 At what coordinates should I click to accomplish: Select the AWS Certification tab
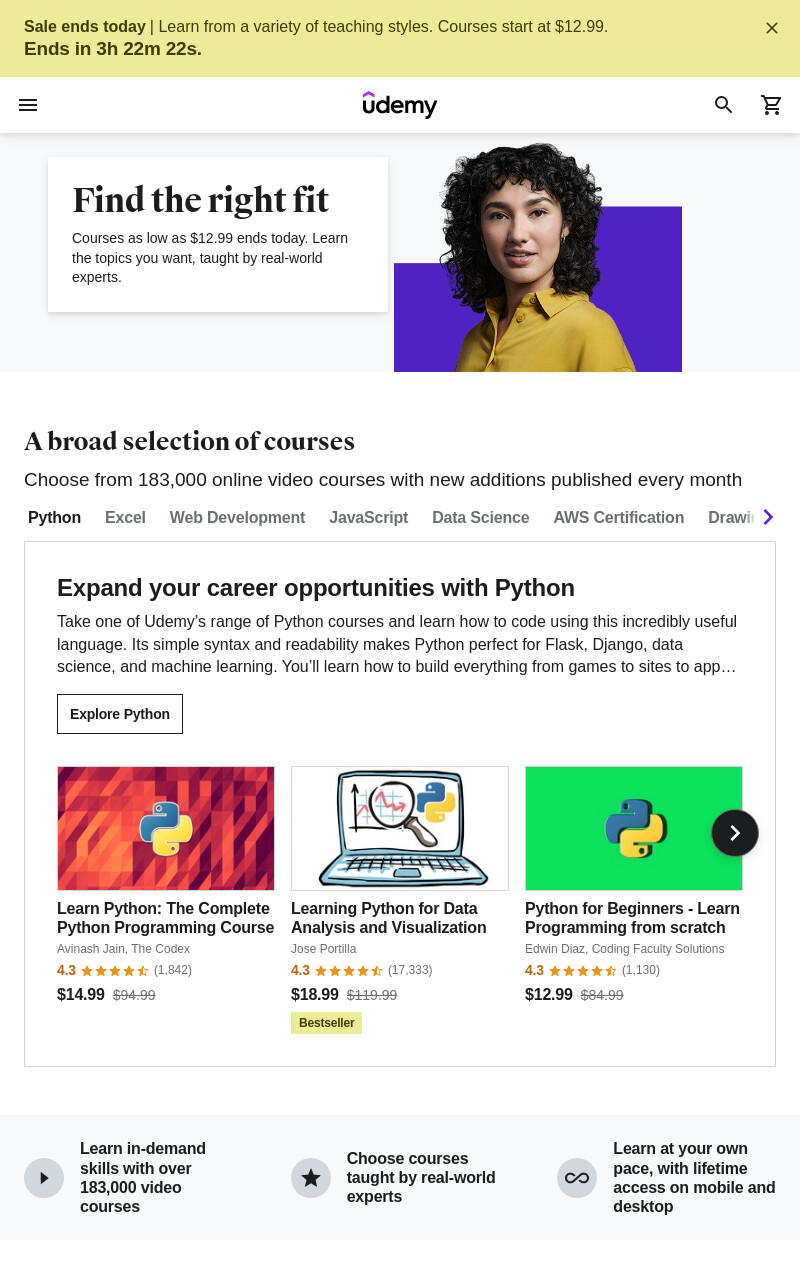[619, 518]
